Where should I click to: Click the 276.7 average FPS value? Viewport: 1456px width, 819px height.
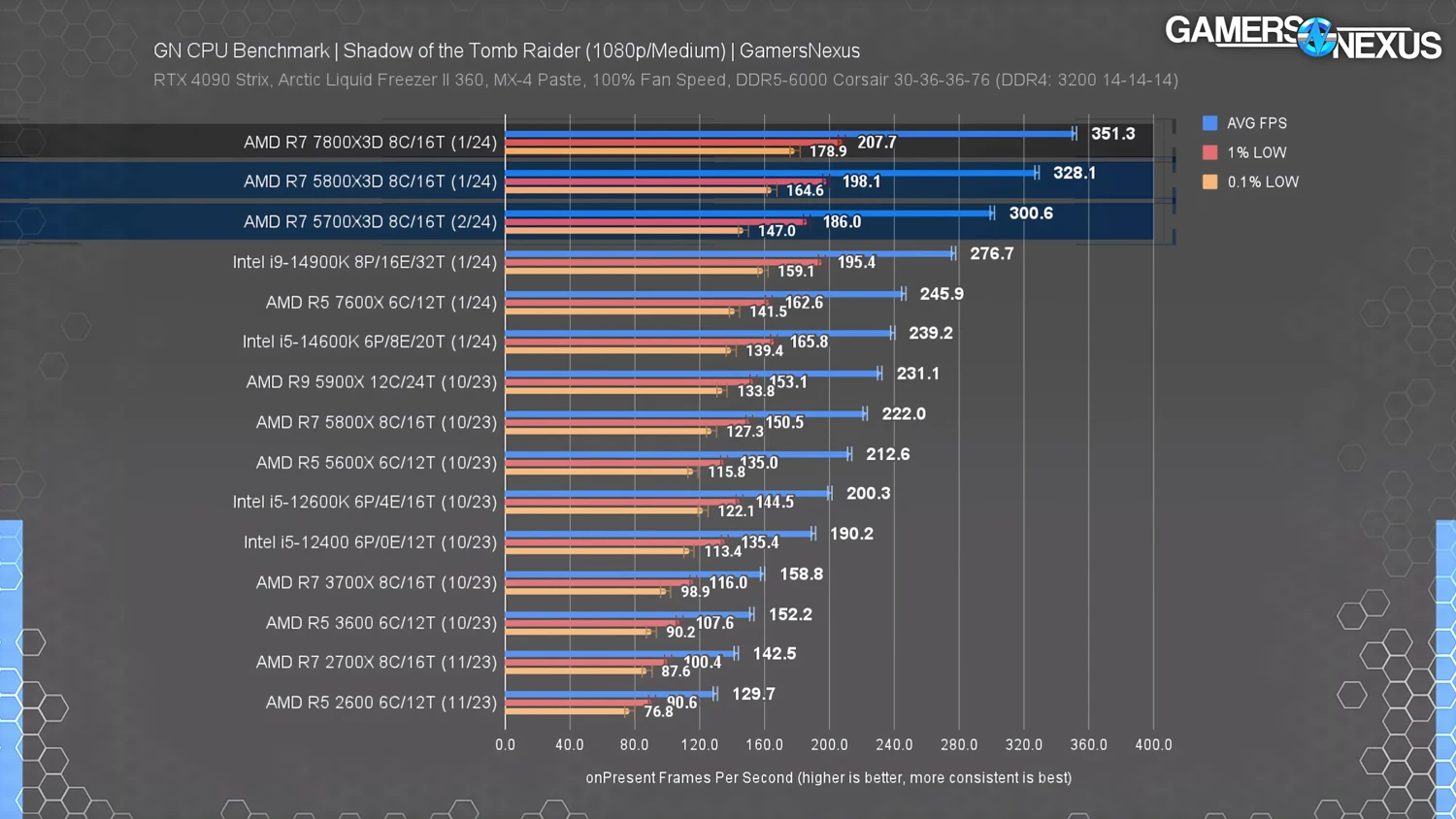tap(991, 253)
